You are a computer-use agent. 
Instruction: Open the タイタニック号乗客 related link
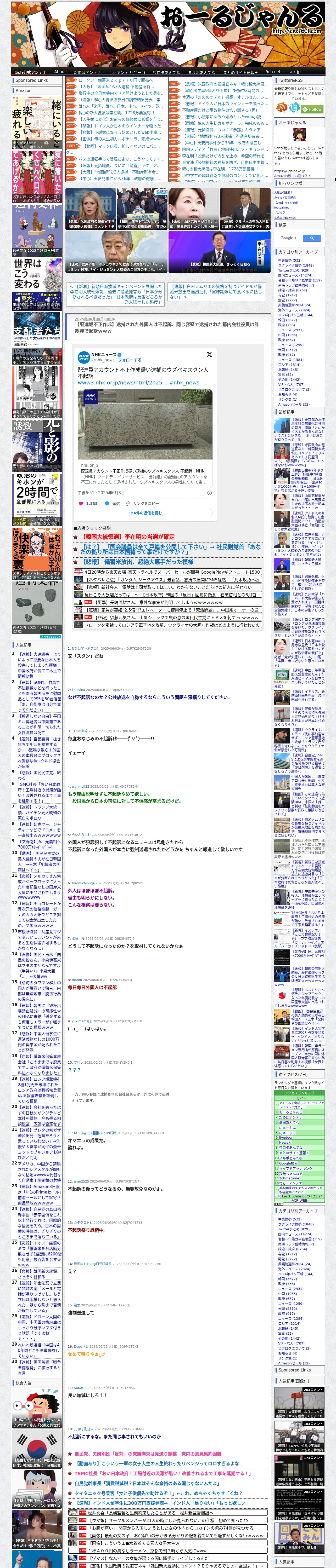(158, 1493)
